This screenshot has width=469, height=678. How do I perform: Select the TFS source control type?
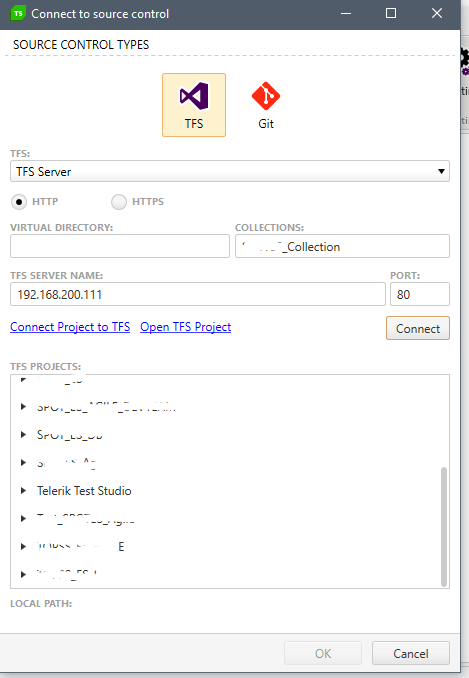(194, 105)
